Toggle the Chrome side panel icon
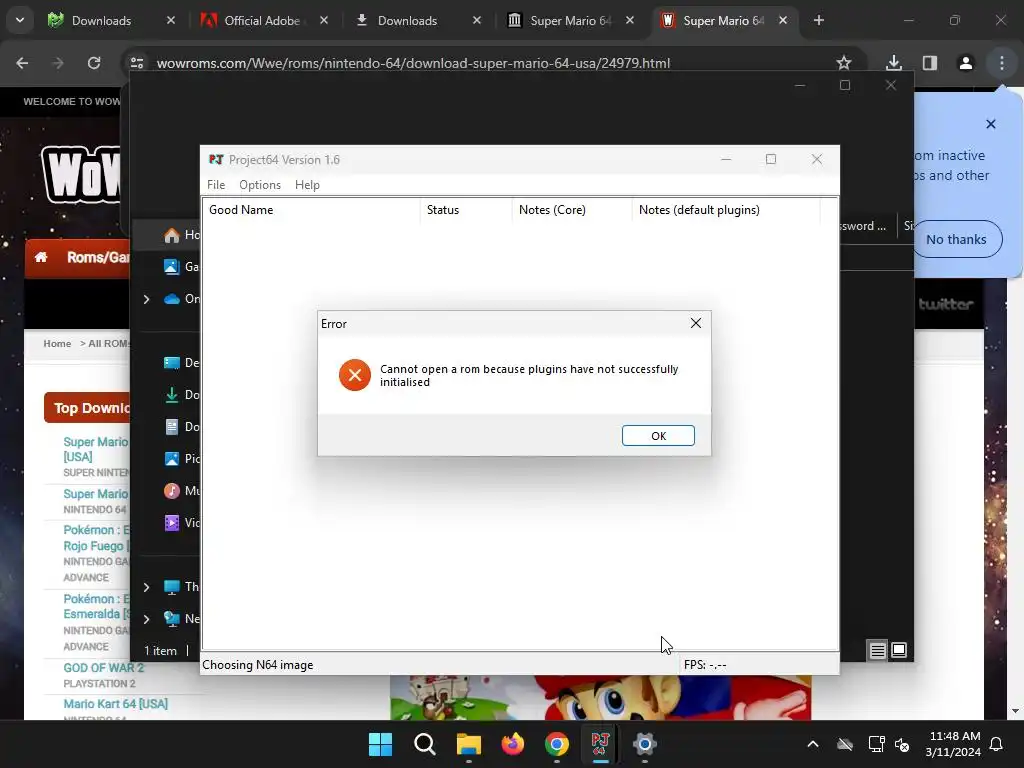Image resolution: width=1024 pixels, height=768 pixels. coord(929,63)
